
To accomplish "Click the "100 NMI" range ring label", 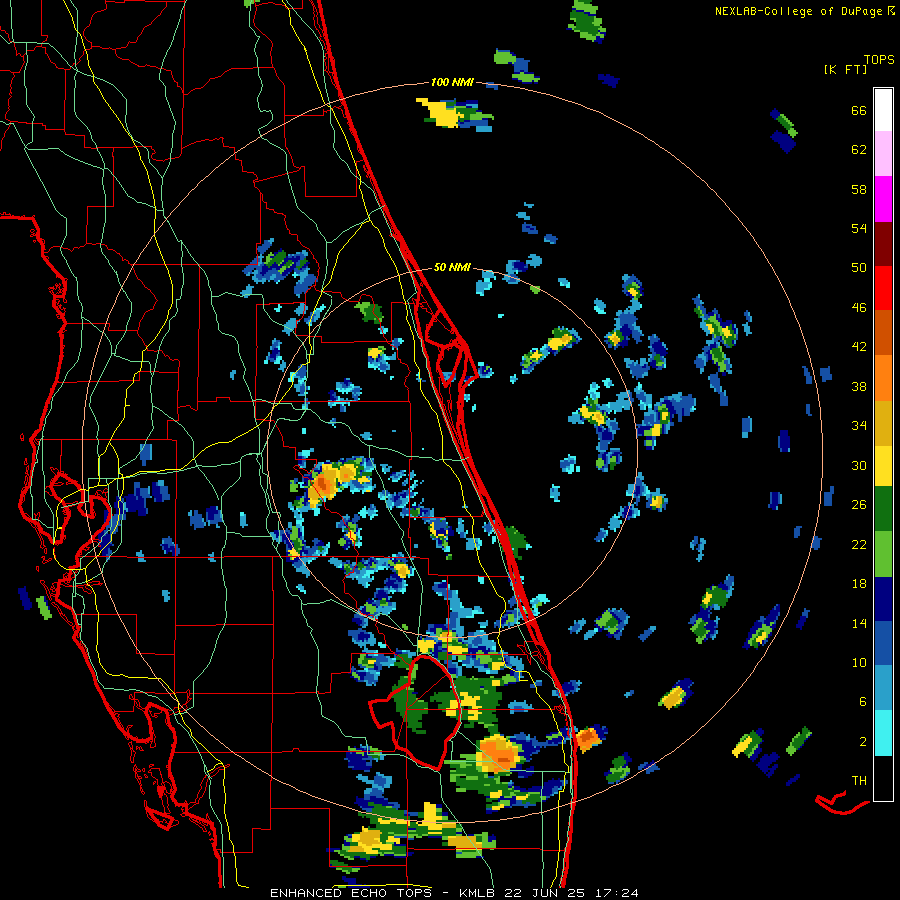I will [452, 82].
